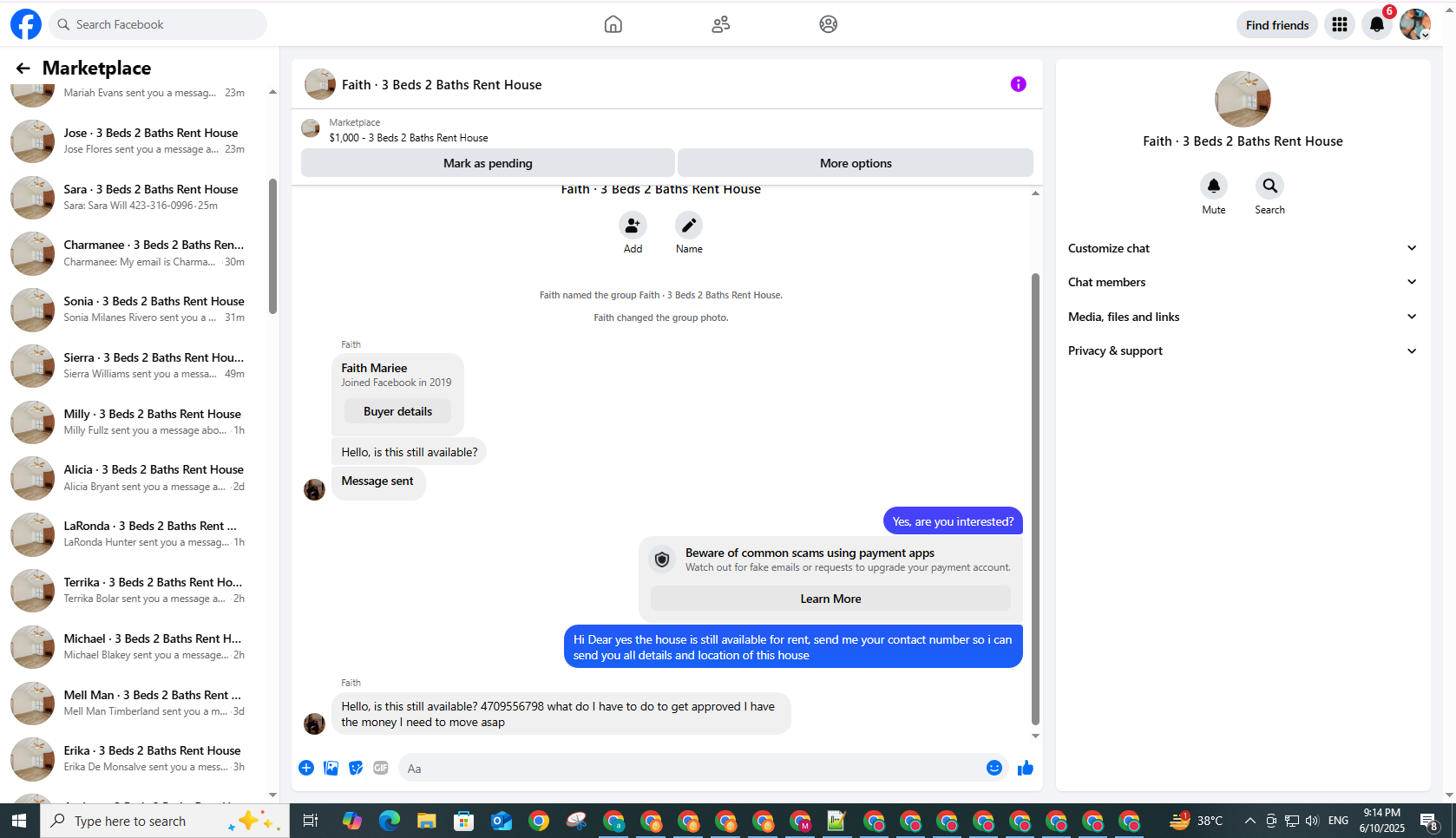Choose a GIF in the composer

(381, 768)
